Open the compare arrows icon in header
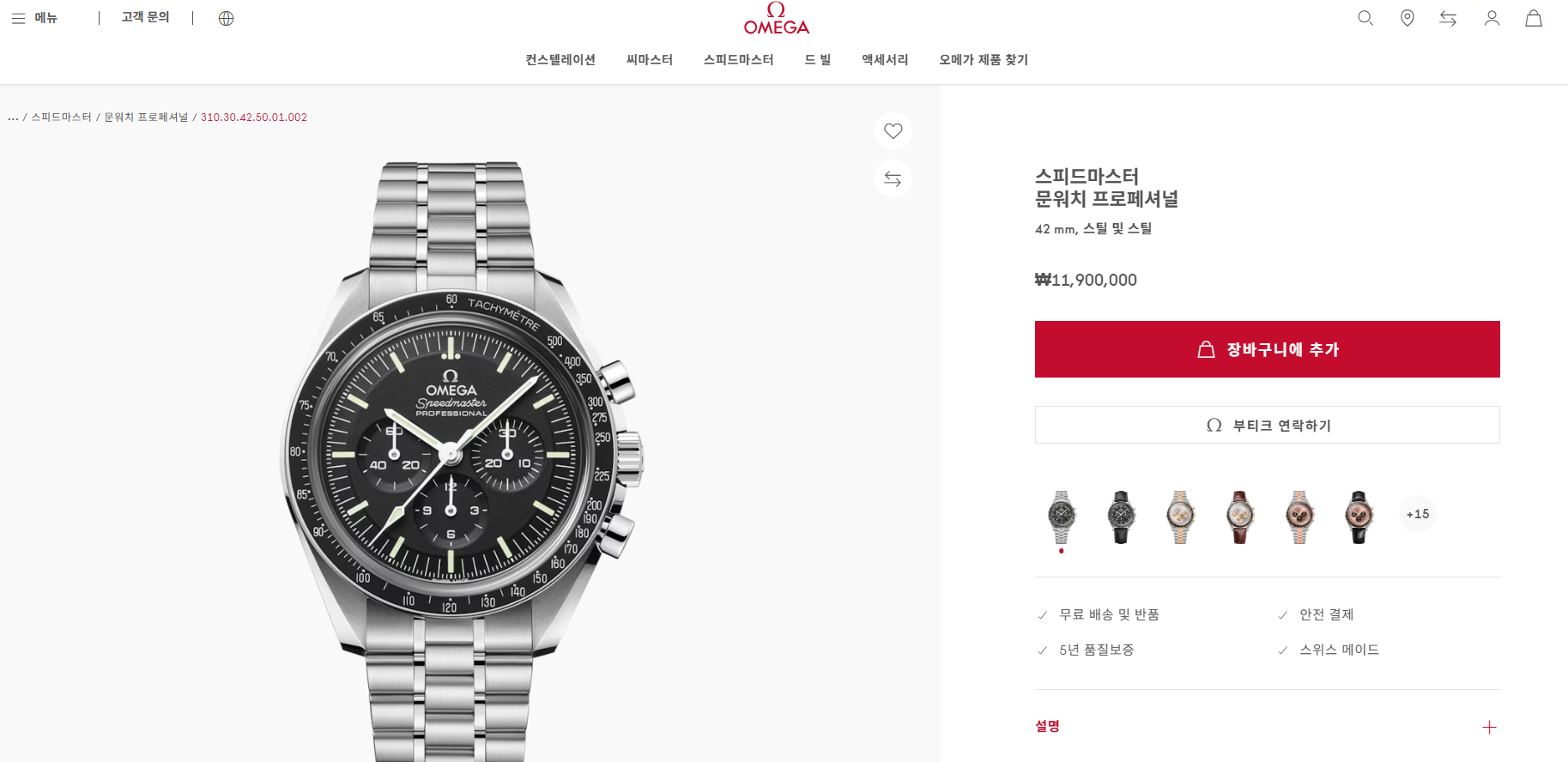1568x762 pixels. [x=1449, y=18]
